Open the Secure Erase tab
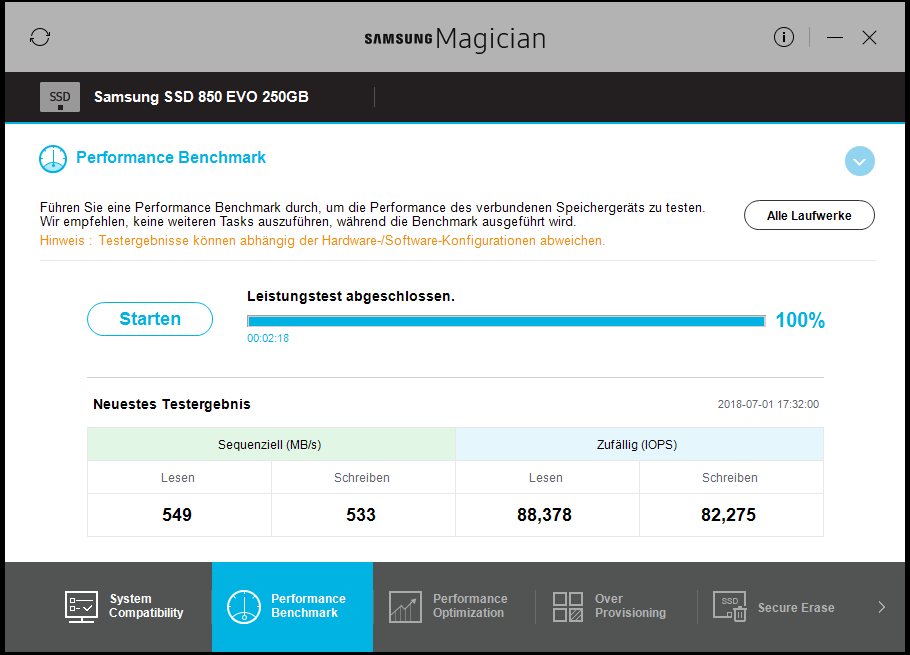 tap(778, 606)
